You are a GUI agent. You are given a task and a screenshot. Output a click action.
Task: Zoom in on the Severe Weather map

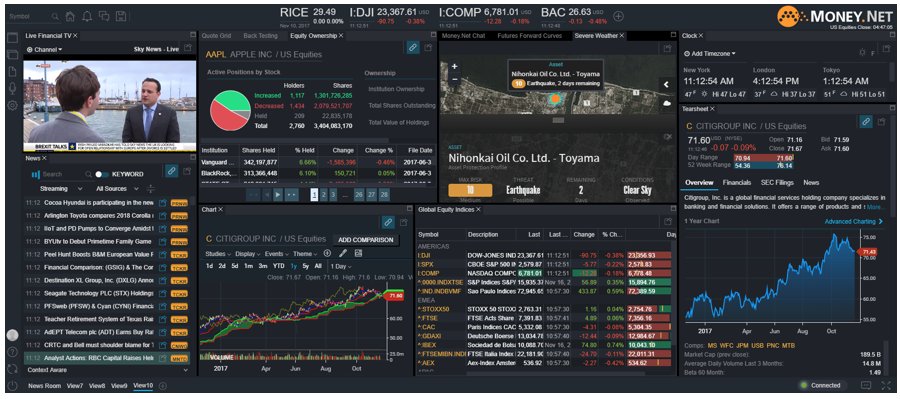(454, 67)
